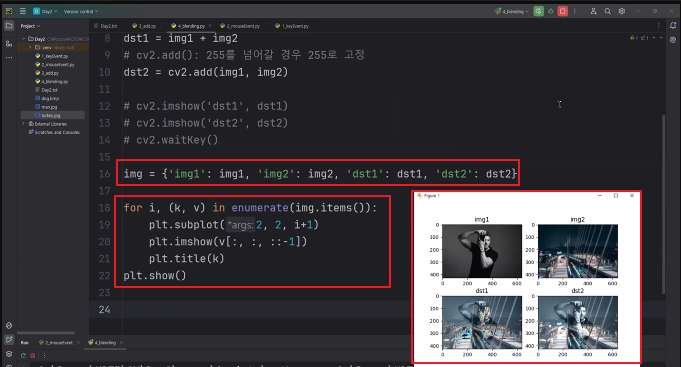The height and width of the screenshot is (367, 681).
Task: Switch to 1_keyEvent.py editor tab
Action: (x=292, y=26)
